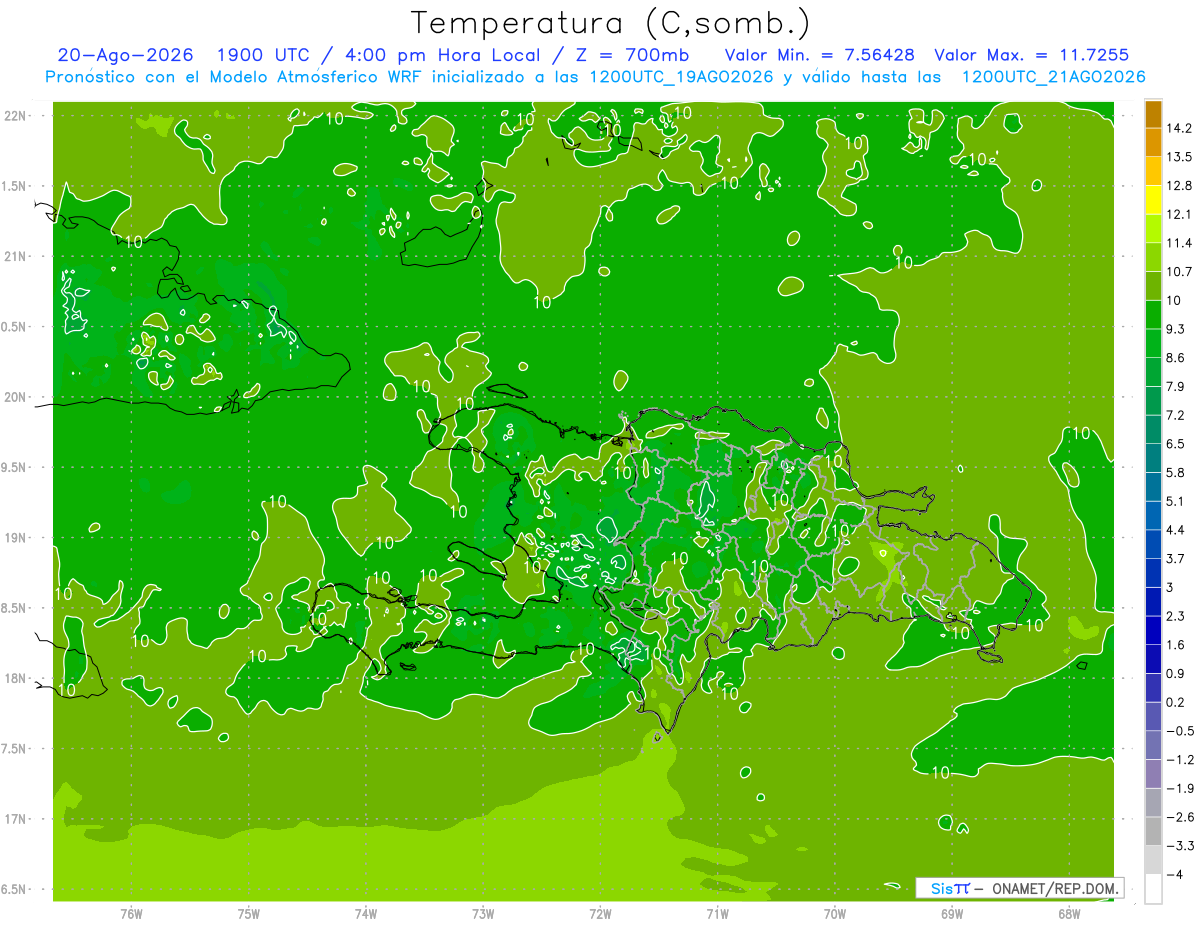Click the longitude axis label "73W"

click(x=483, y=914)
